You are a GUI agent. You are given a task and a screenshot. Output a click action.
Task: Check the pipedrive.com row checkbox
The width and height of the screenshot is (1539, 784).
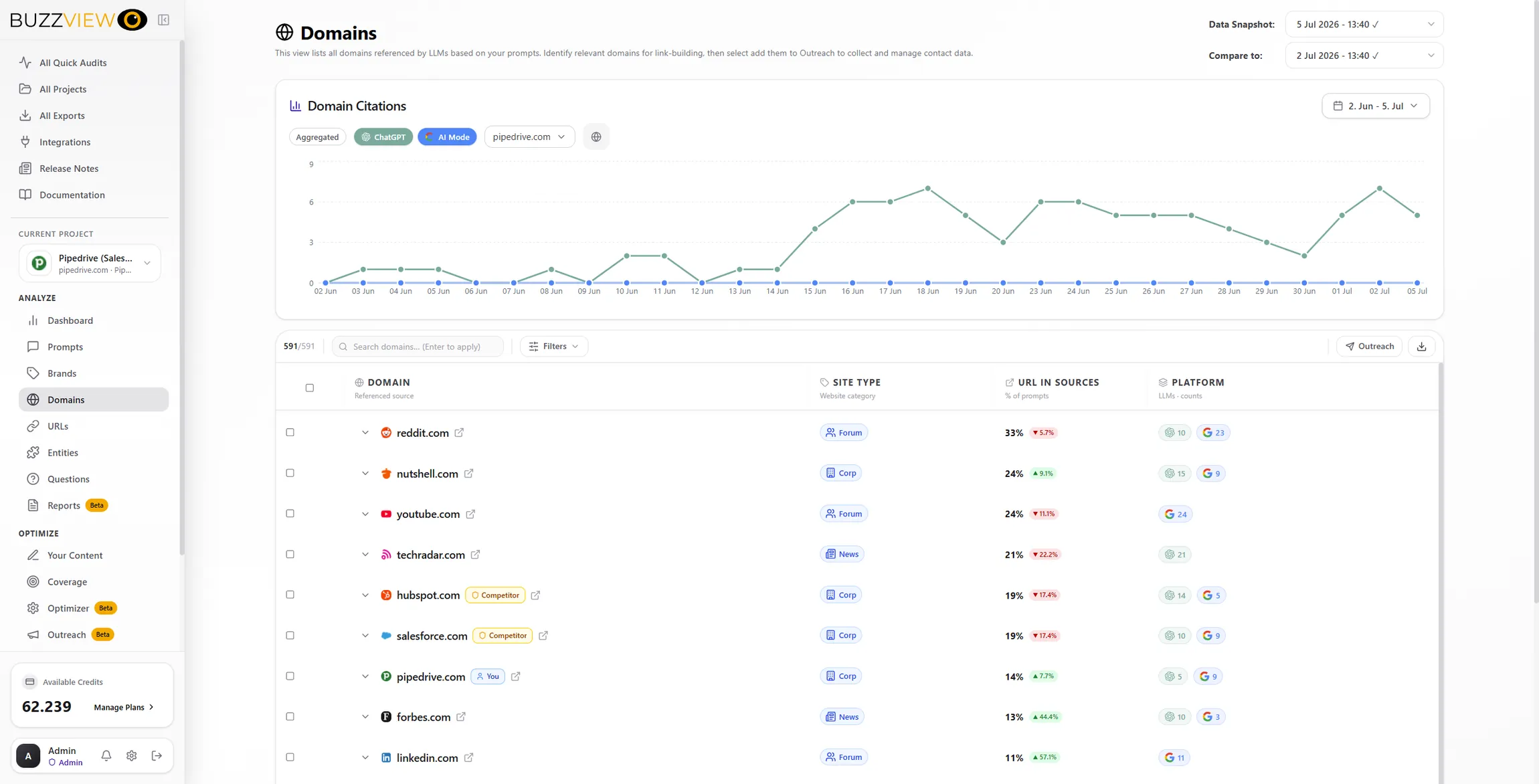pos(290,676)
